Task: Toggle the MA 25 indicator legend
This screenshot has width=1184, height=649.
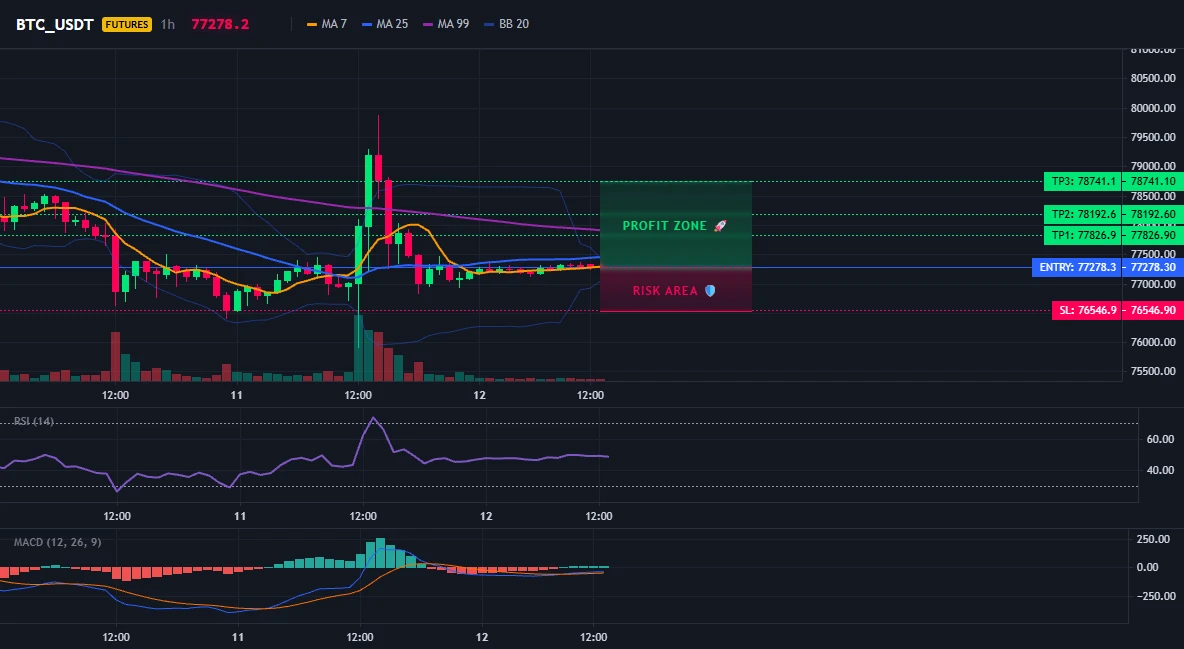Action: [x=385, y=24]
